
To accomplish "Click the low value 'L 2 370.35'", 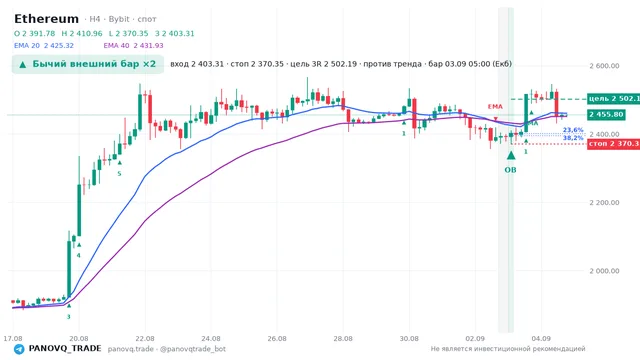I will (x=129, y=33).
